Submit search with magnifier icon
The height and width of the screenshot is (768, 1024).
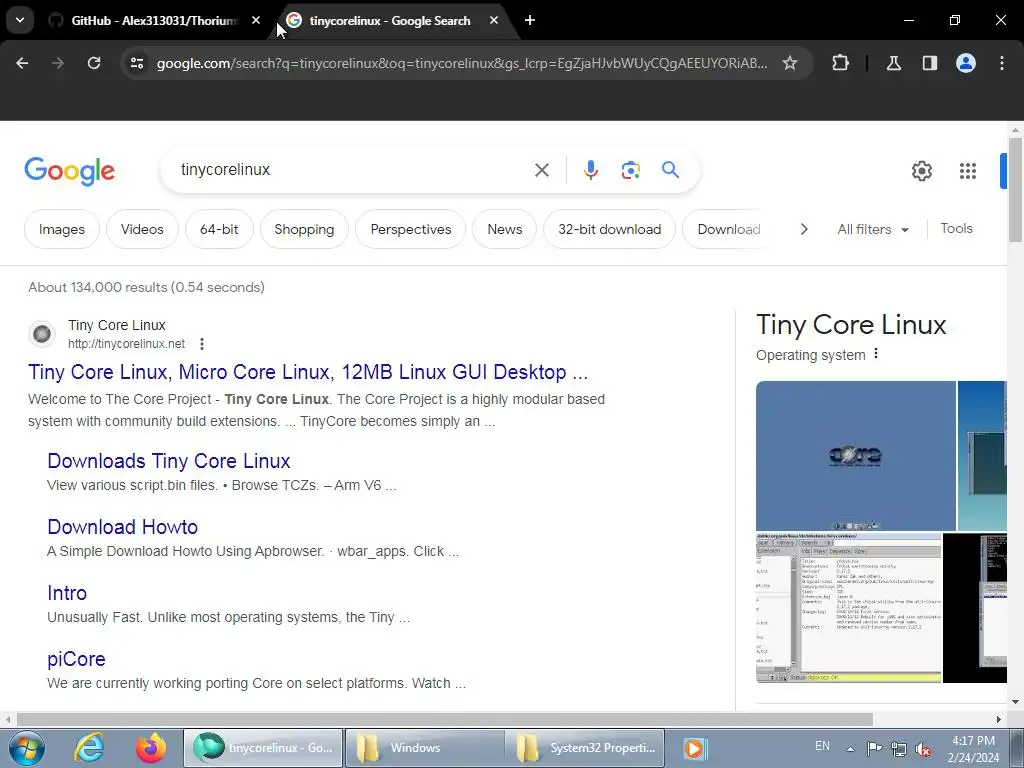tap(670, 170)
